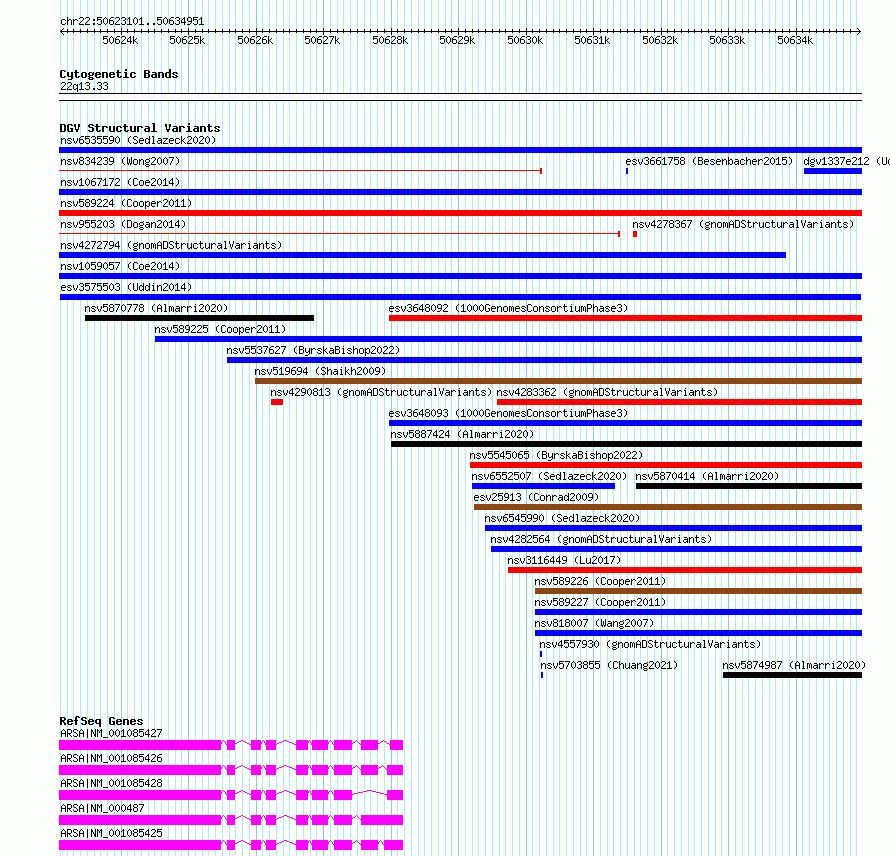890x856 pixels.
Task: Open the nsv589225 (Cooper2011) label
Action: point(220,329)
